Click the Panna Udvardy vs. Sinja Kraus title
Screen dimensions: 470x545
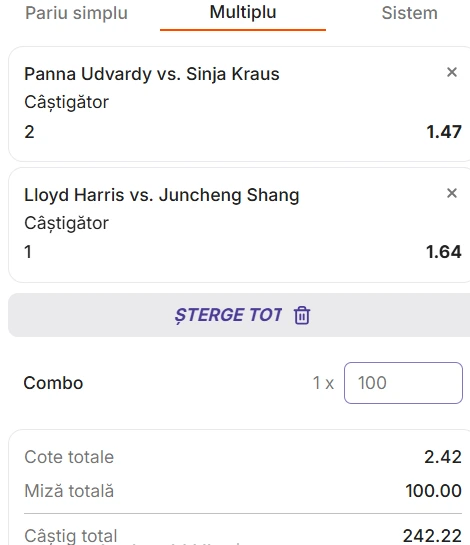[152, 74]
